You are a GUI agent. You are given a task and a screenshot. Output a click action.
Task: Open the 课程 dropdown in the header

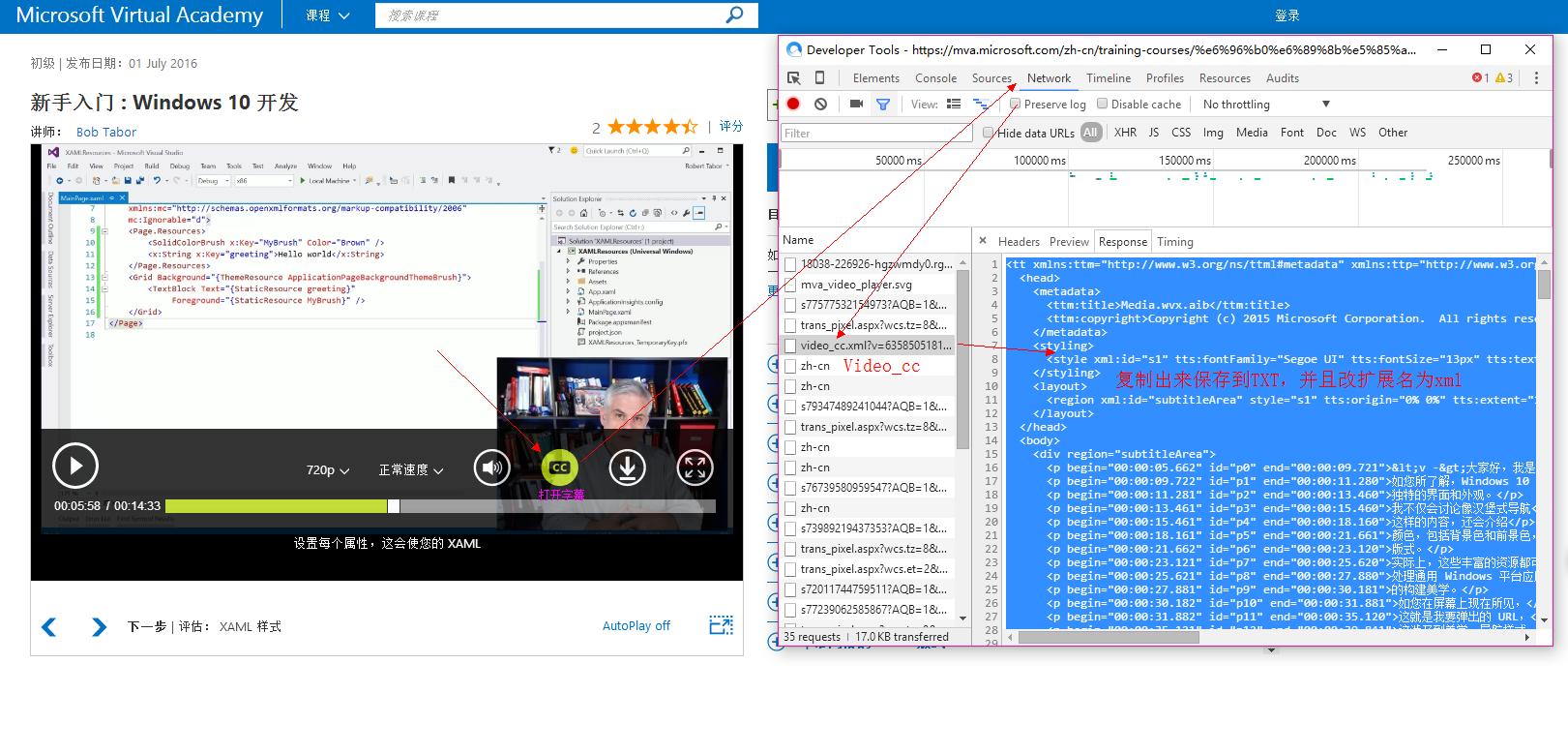[x=328, y=15]
